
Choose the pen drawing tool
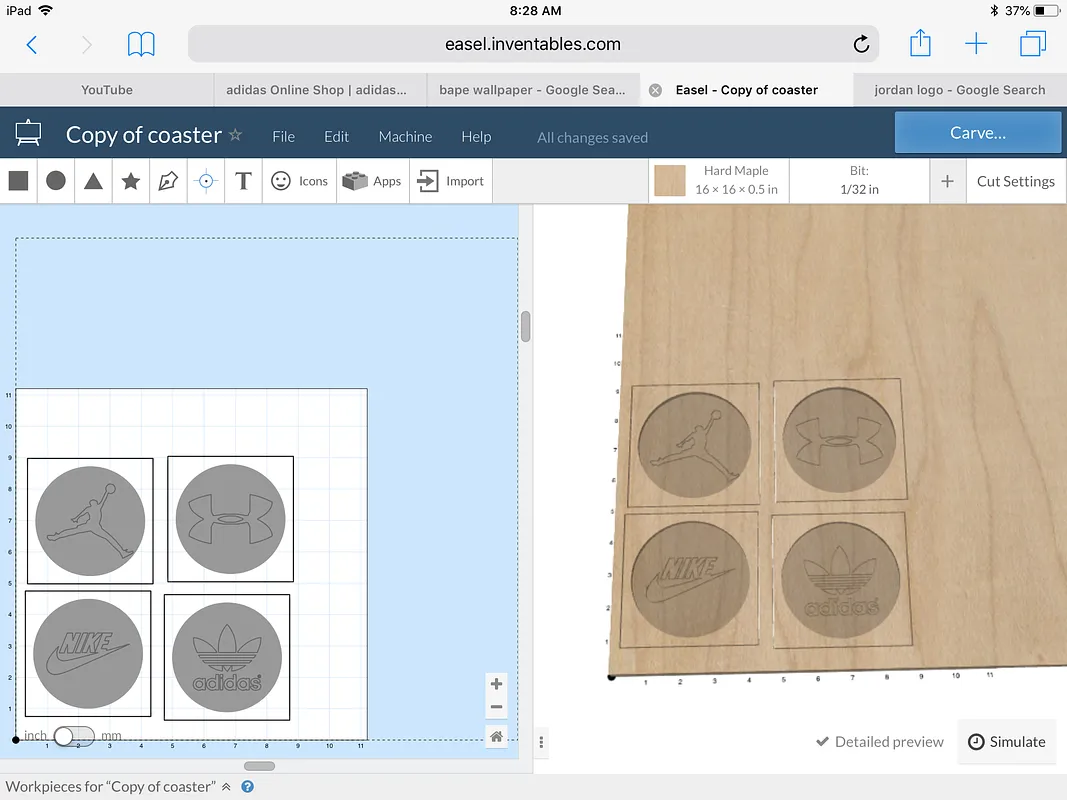(168, 181)
